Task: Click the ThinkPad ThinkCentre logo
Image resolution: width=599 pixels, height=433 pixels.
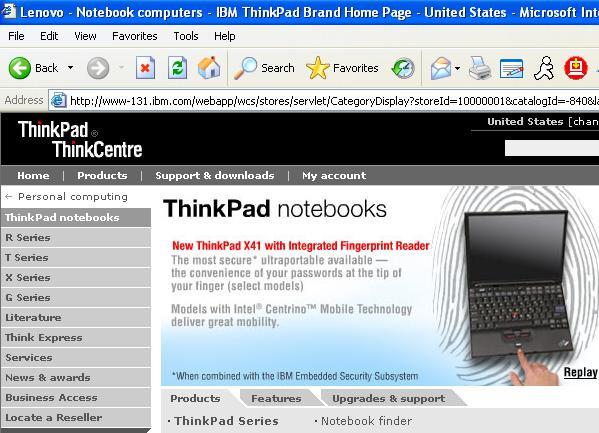Action: click(x=80, y=139)
